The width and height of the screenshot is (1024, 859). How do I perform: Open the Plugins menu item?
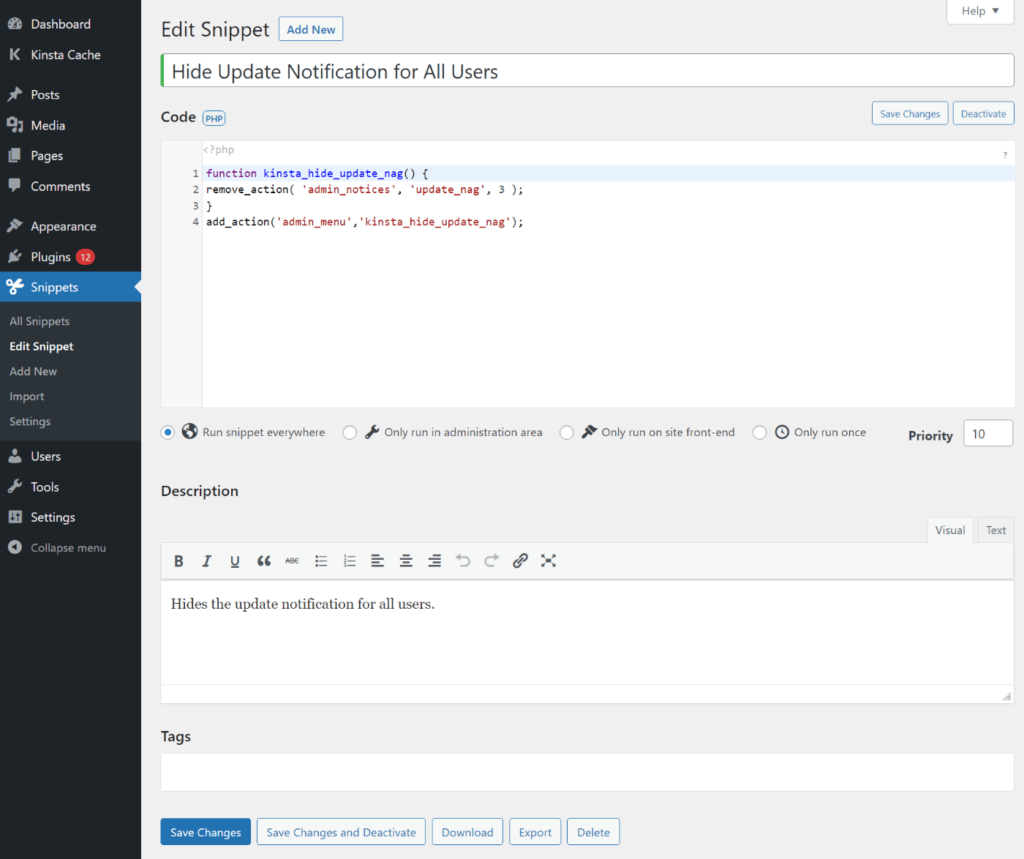(51, 257)
